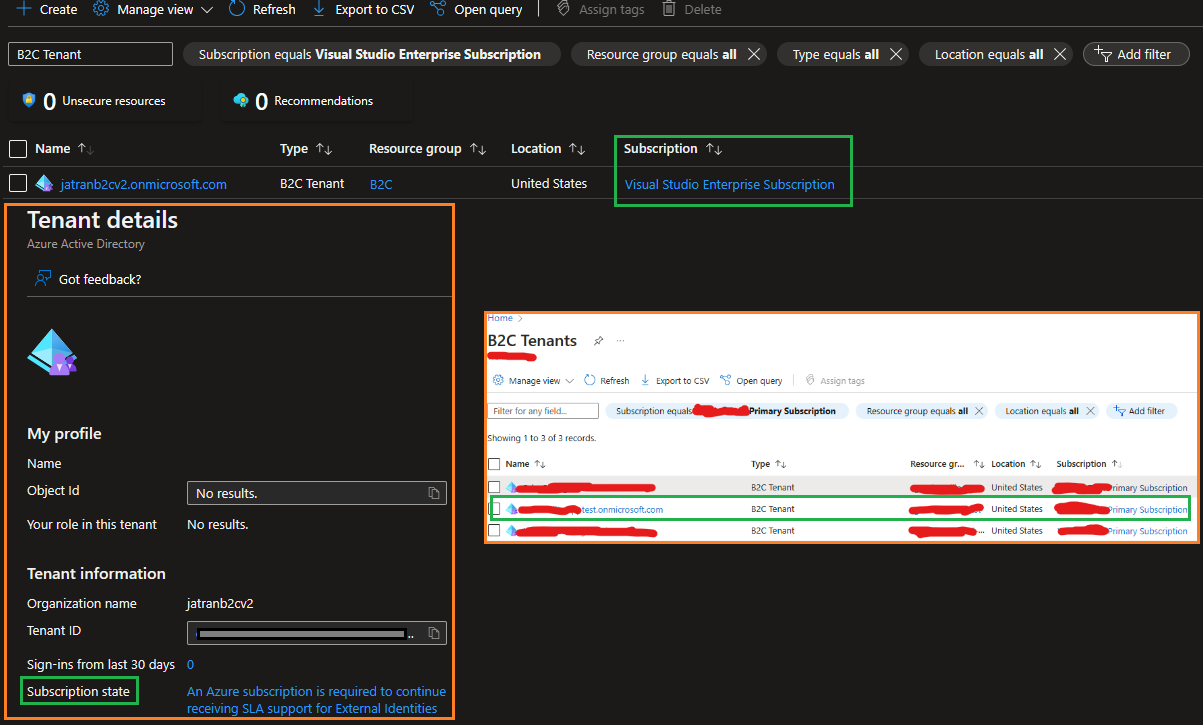Open the jatranb2cv2.onmicrosoft.com link
Viewport: 1203px width, 725px height.
(x=143, y=184)
